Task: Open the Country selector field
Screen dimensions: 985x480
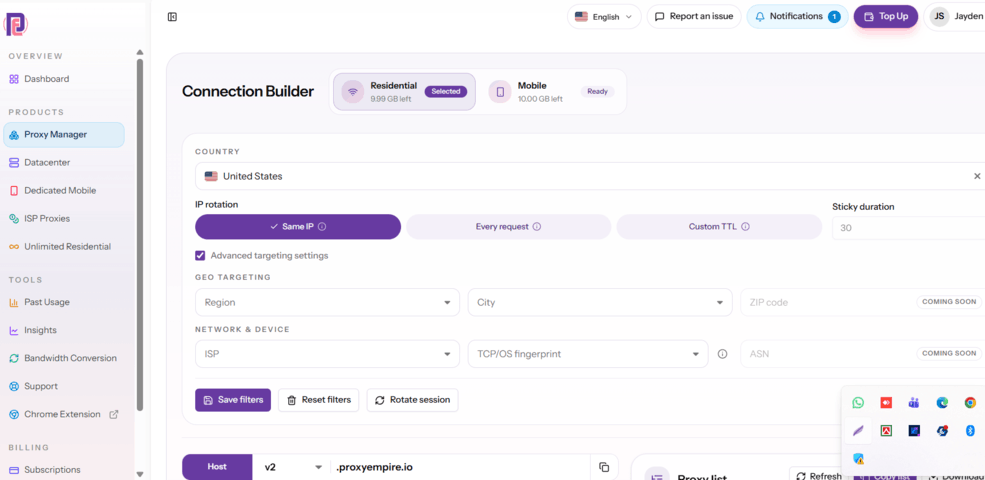Action: coord(590,177)
